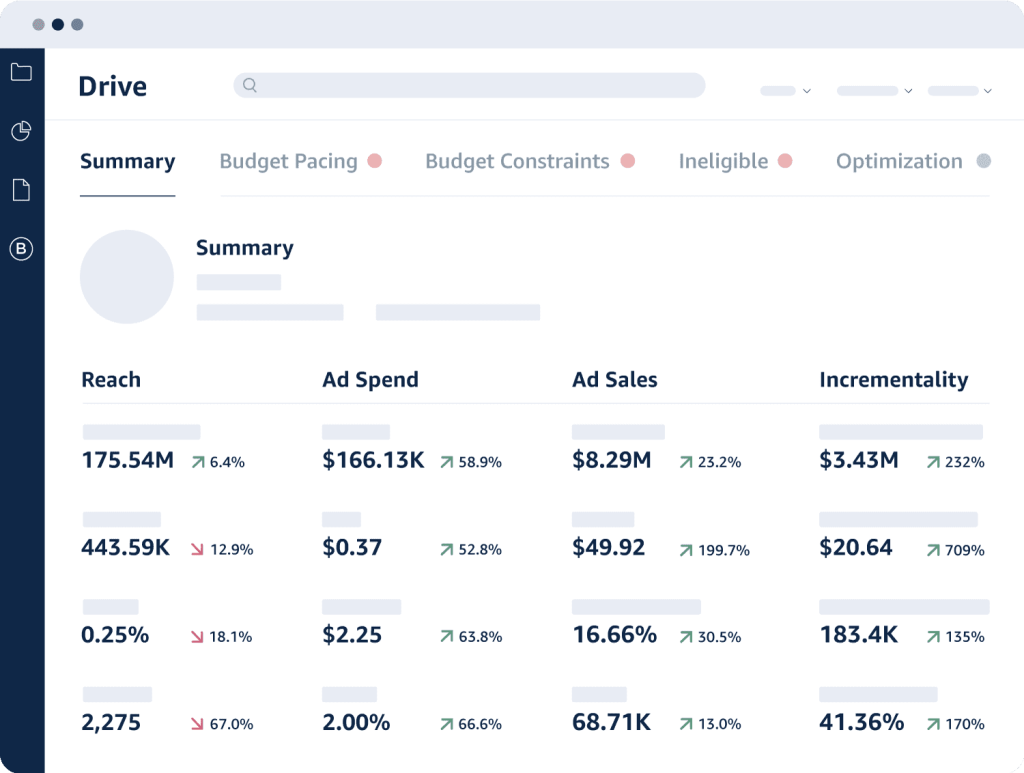Viewport: 1024px width, 773px height.
Task: Click the red dot beside Budget Constraints
Action: (628, 161)
